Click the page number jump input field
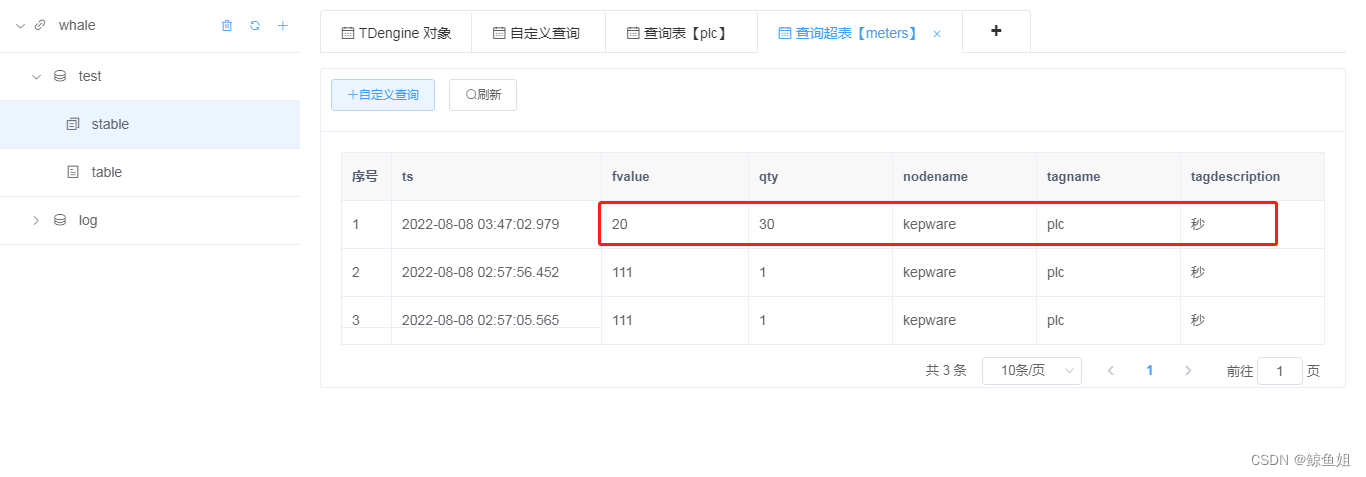 coord(1279,371)
